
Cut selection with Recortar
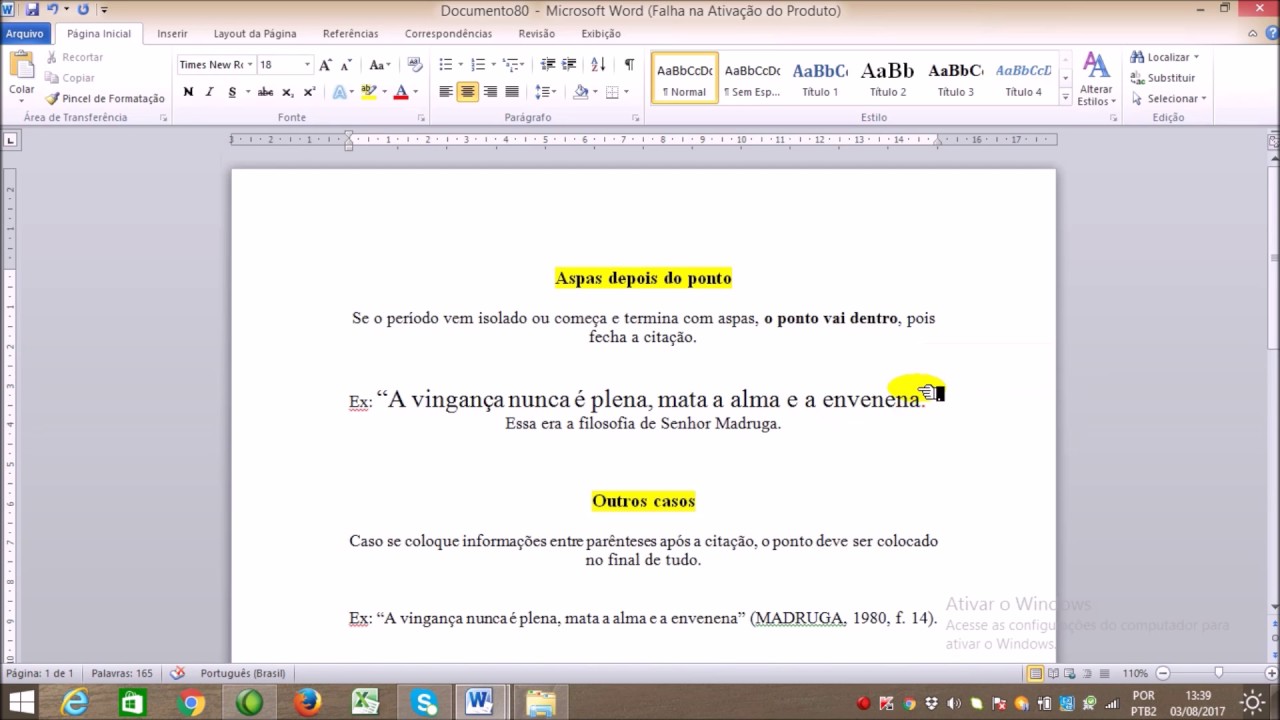pos(74,57)
